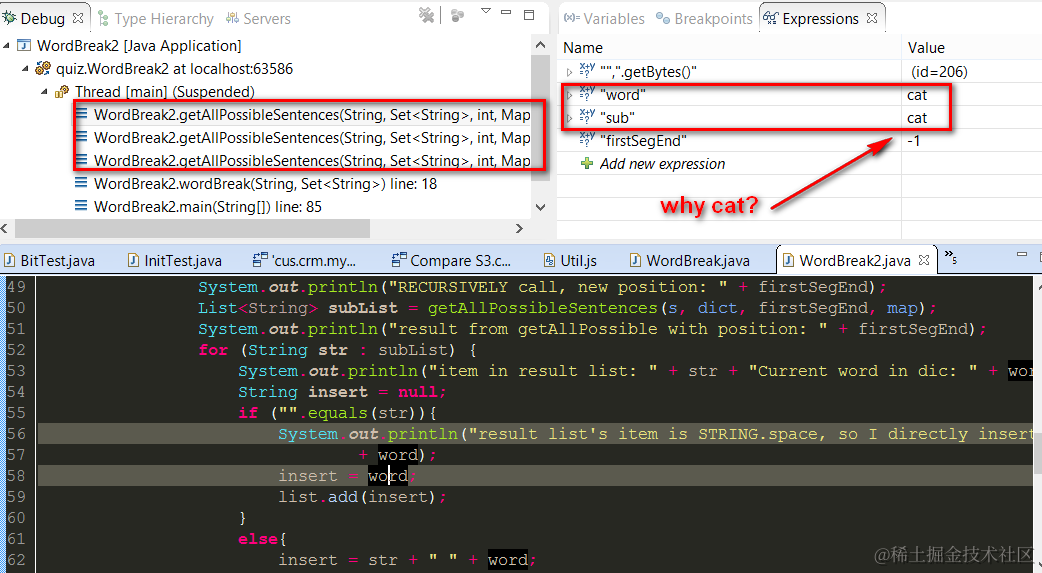Collapse the Thread [main] node
This screenshot has height=573, width=1042.
45,92
